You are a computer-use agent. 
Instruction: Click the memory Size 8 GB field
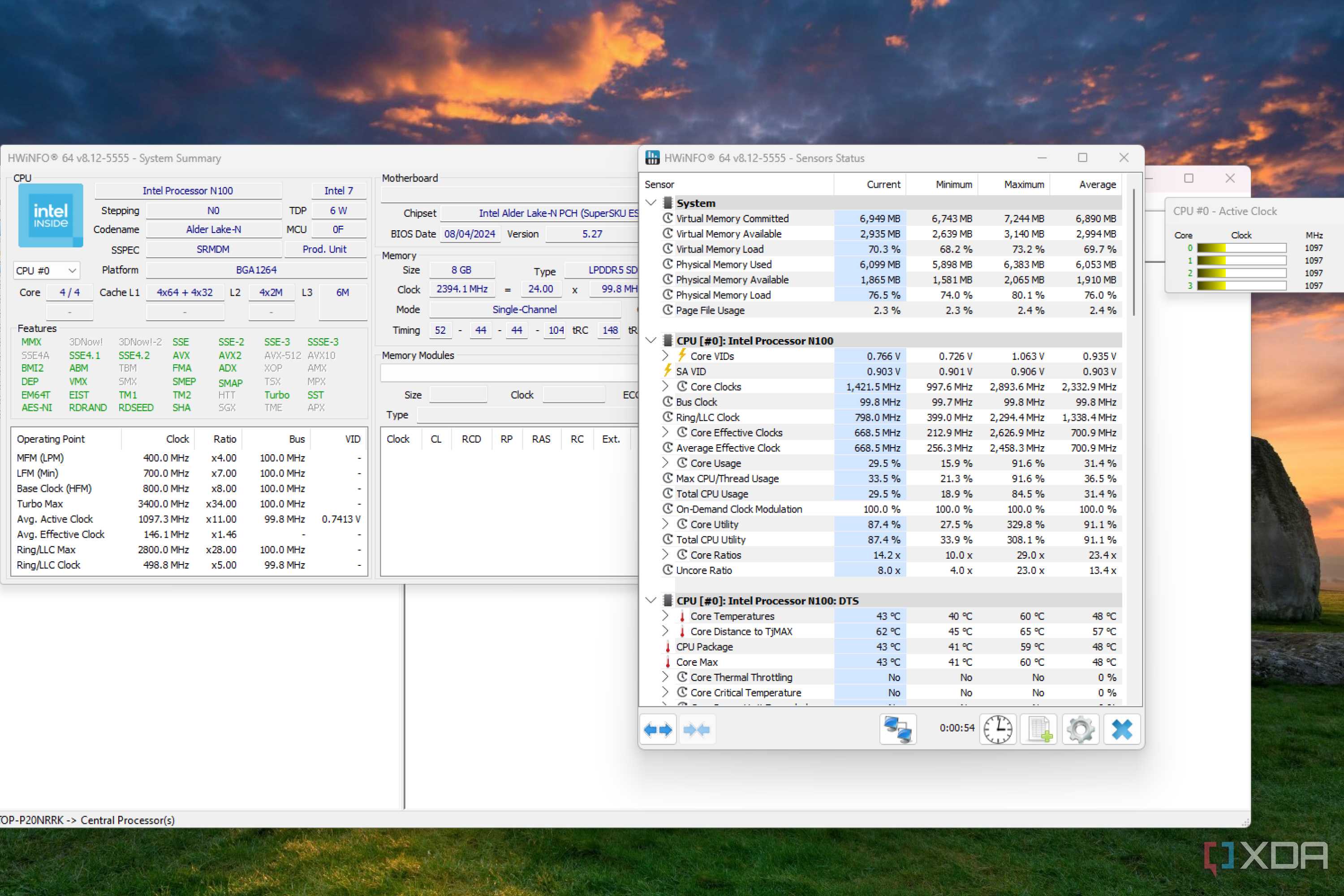tap(462, 270)
